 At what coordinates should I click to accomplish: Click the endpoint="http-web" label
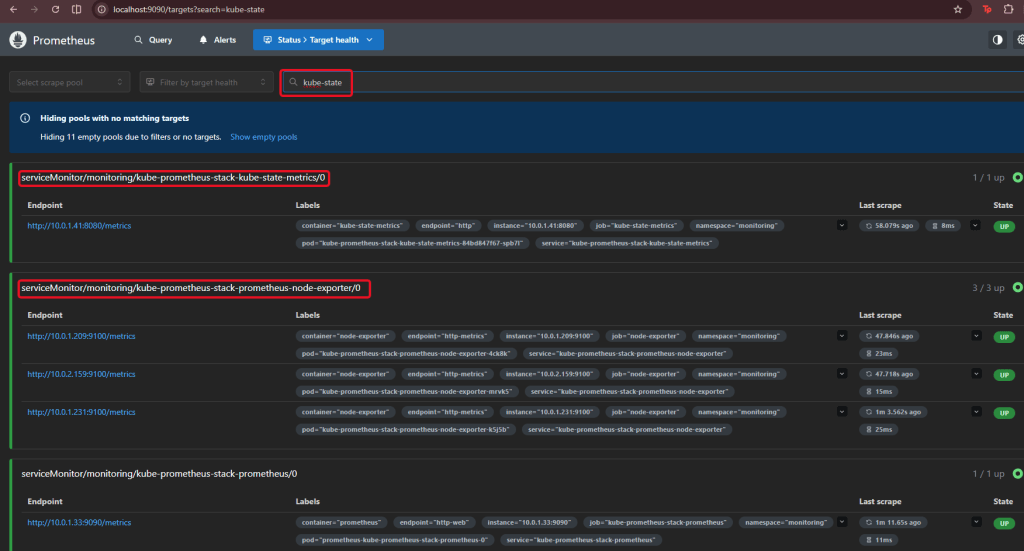pyautogui.click(x=434, y=522)
